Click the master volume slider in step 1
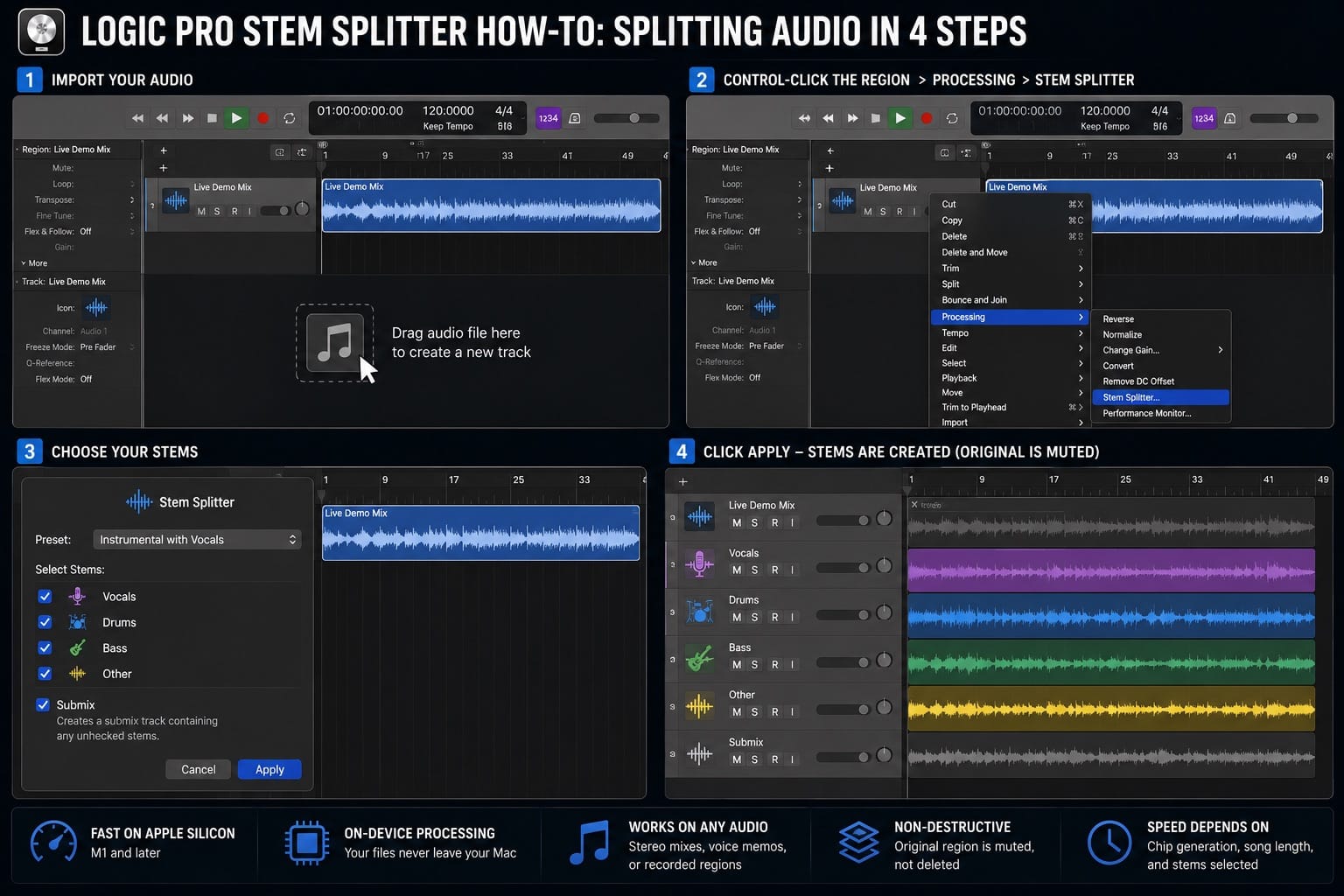 tap(626, 118)
